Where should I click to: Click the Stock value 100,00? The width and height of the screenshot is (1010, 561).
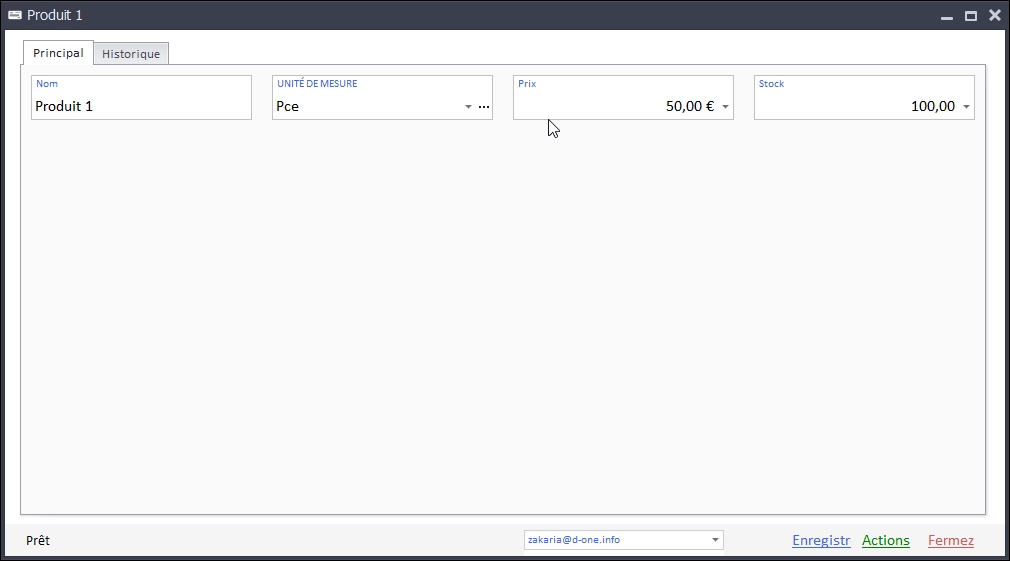coord(932,106)
